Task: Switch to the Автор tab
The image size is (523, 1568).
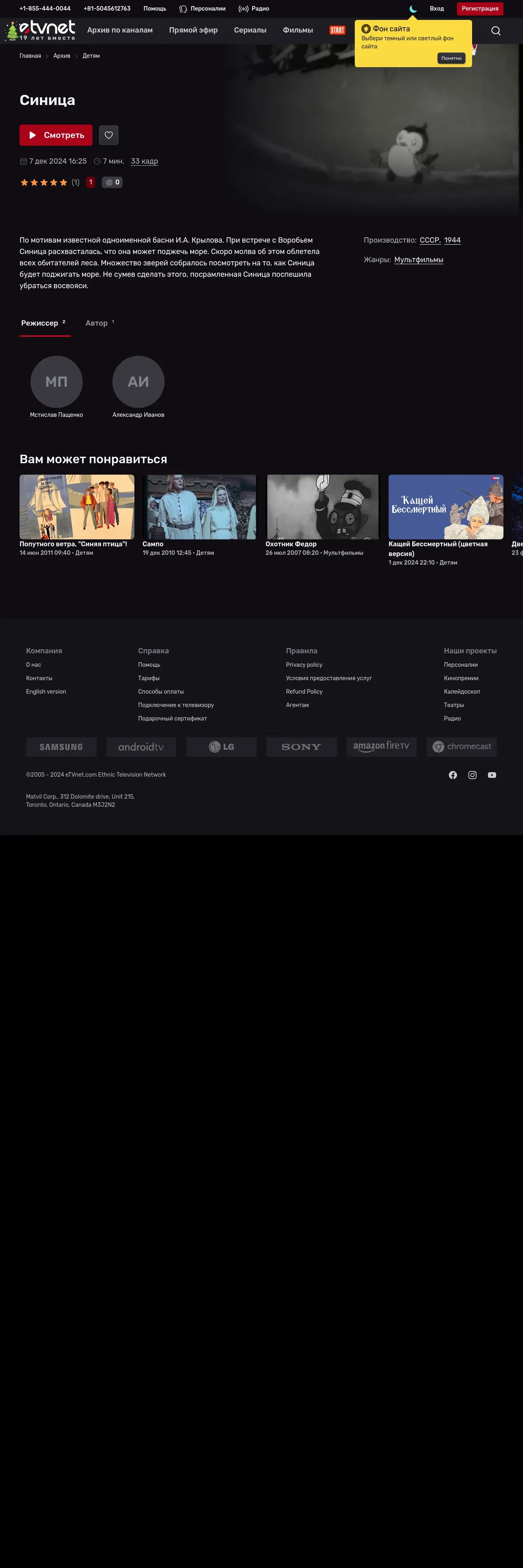Action: [100, 323]
